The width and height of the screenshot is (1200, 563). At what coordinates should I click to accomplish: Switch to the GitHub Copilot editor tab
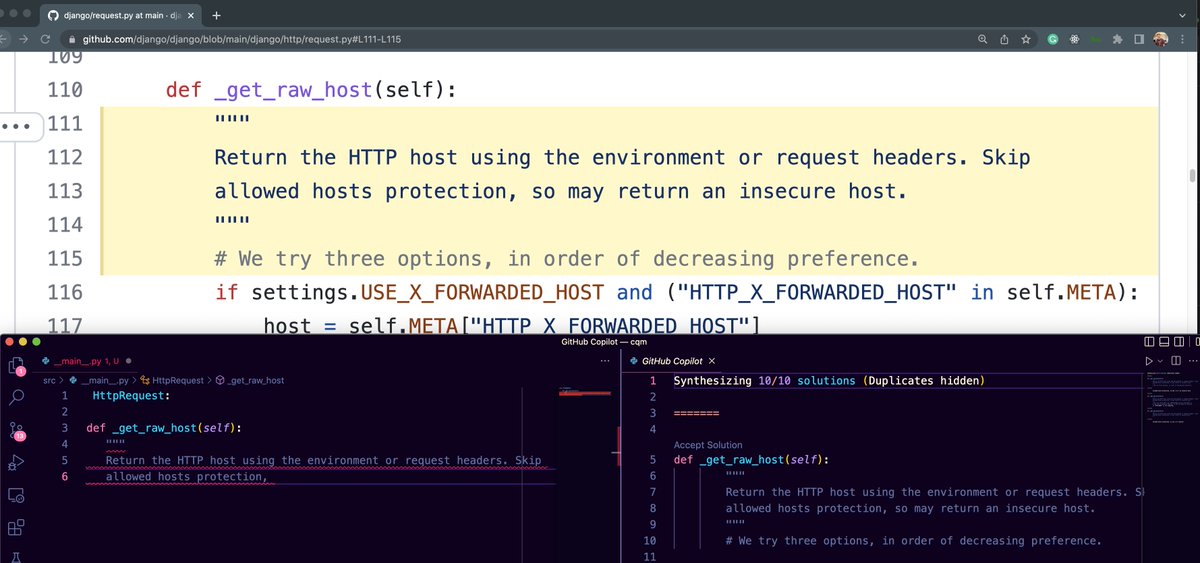pyautogui.click(x=670, y=361)
